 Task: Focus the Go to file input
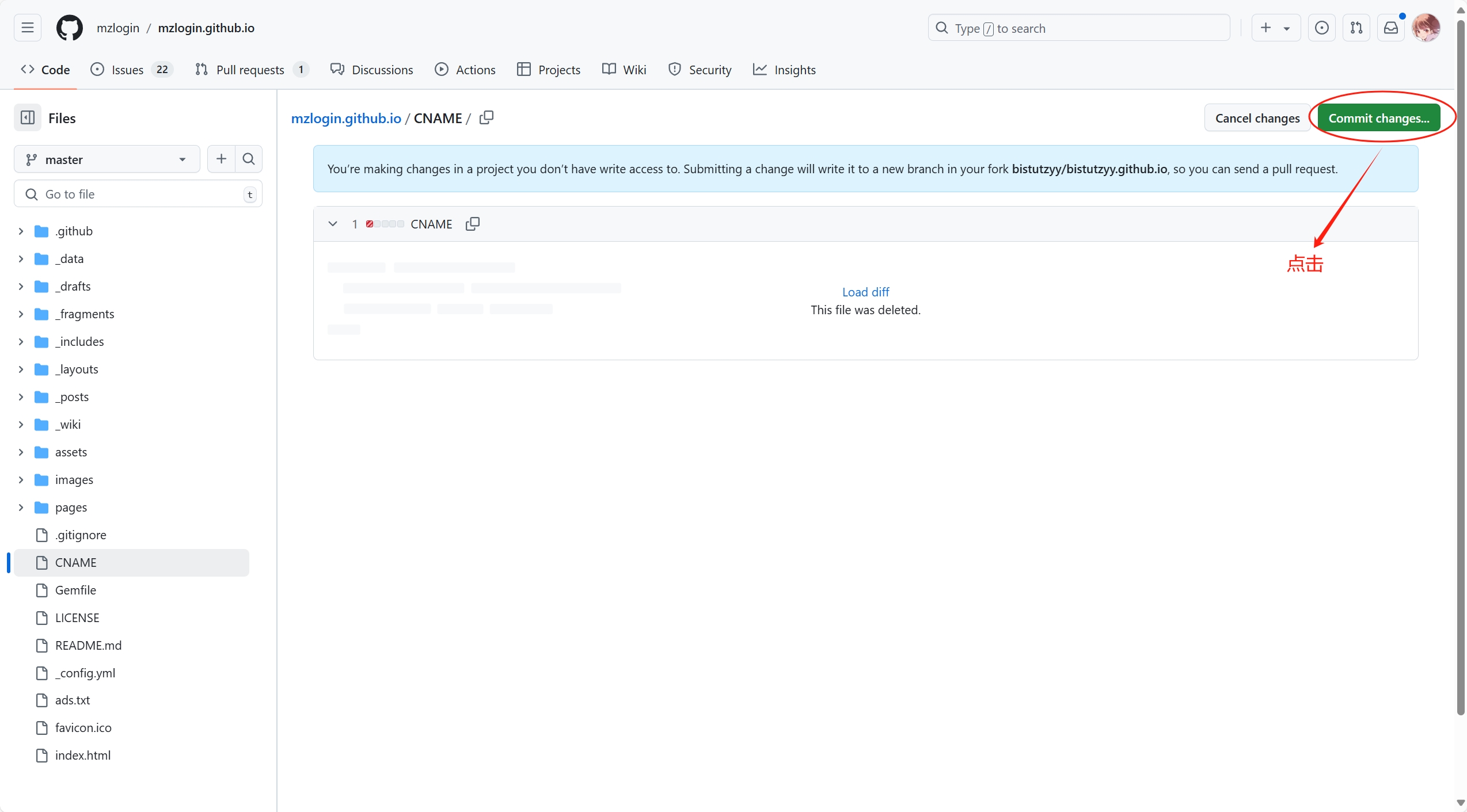[138, 194]
